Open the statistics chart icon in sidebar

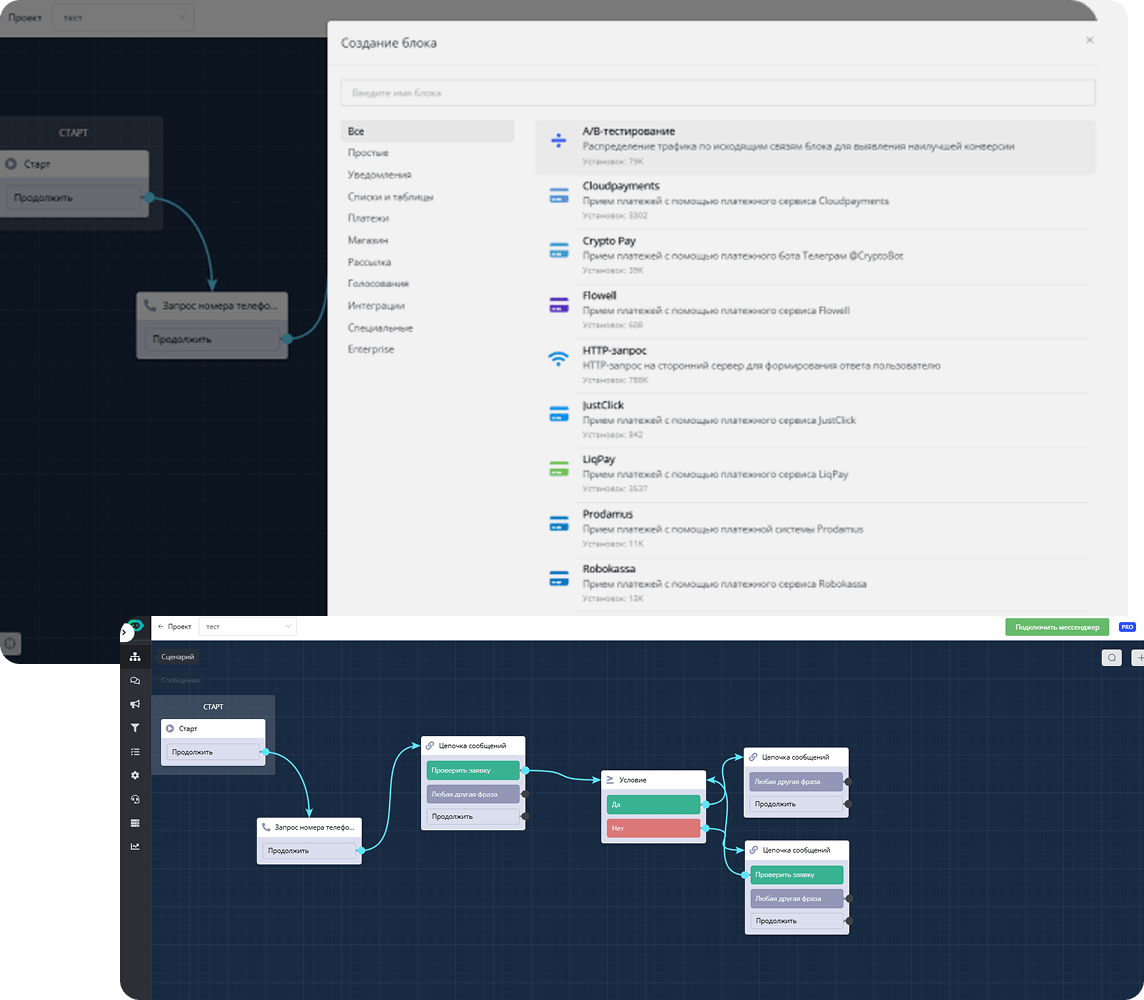pyautogui.click(x=135, y=846)
